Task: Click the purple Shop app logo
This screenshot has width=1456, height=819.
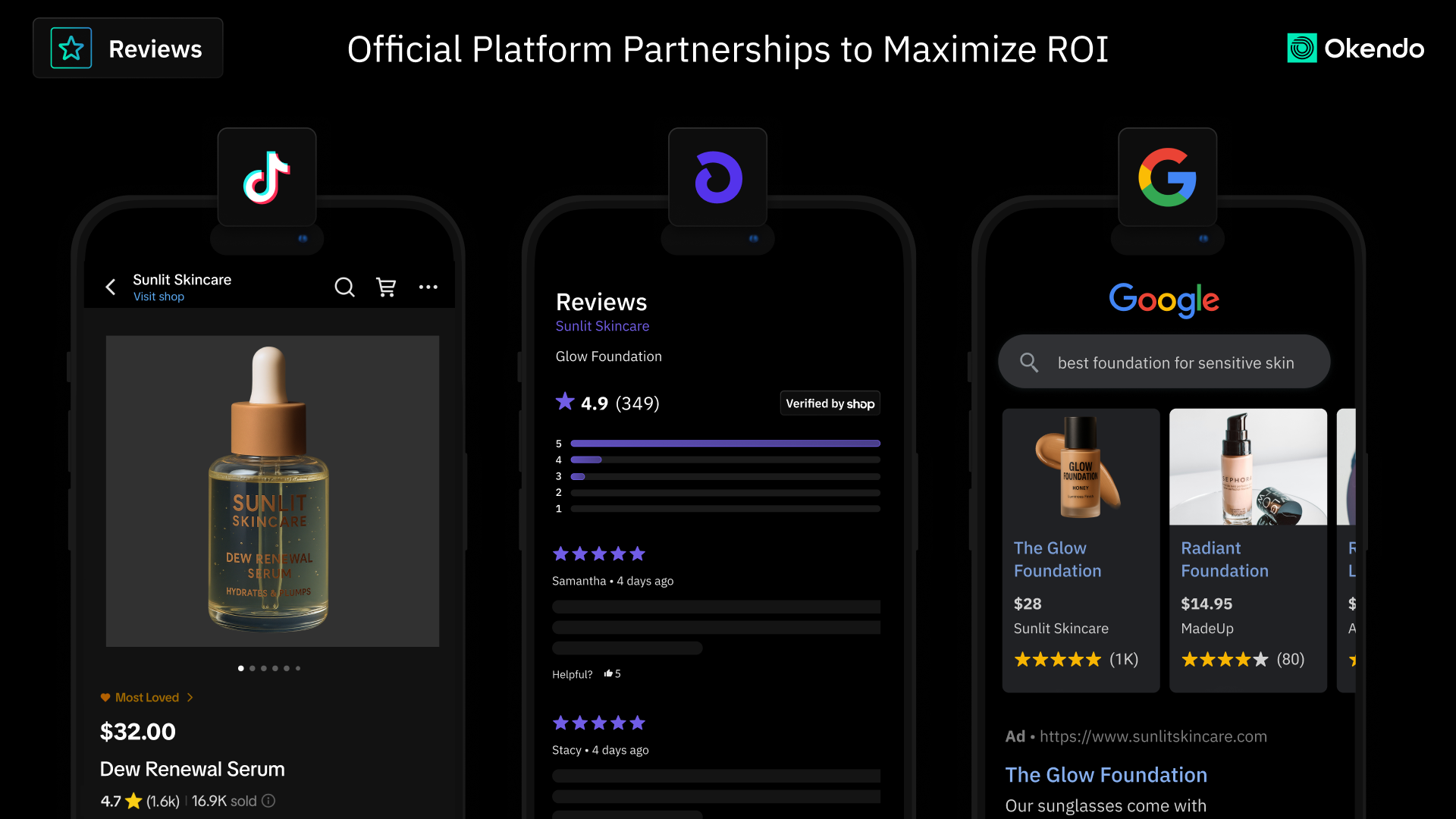Action: 718,177
